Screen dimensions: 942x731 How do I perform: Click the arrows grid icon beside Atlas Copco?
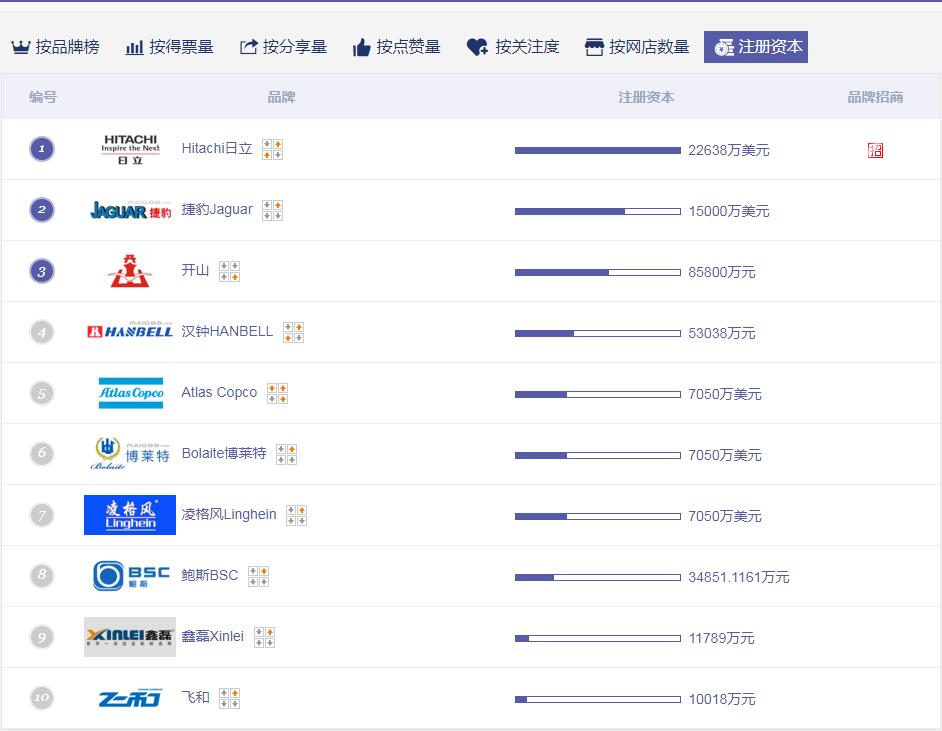[x=278, y=393]
